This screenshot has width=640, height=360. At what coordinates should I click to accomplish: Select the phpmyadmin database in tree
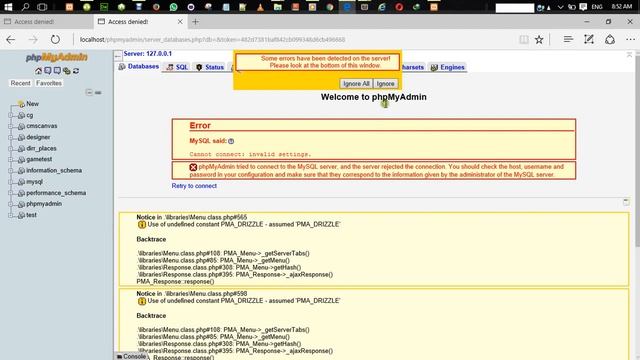click(x=44, y=204)
